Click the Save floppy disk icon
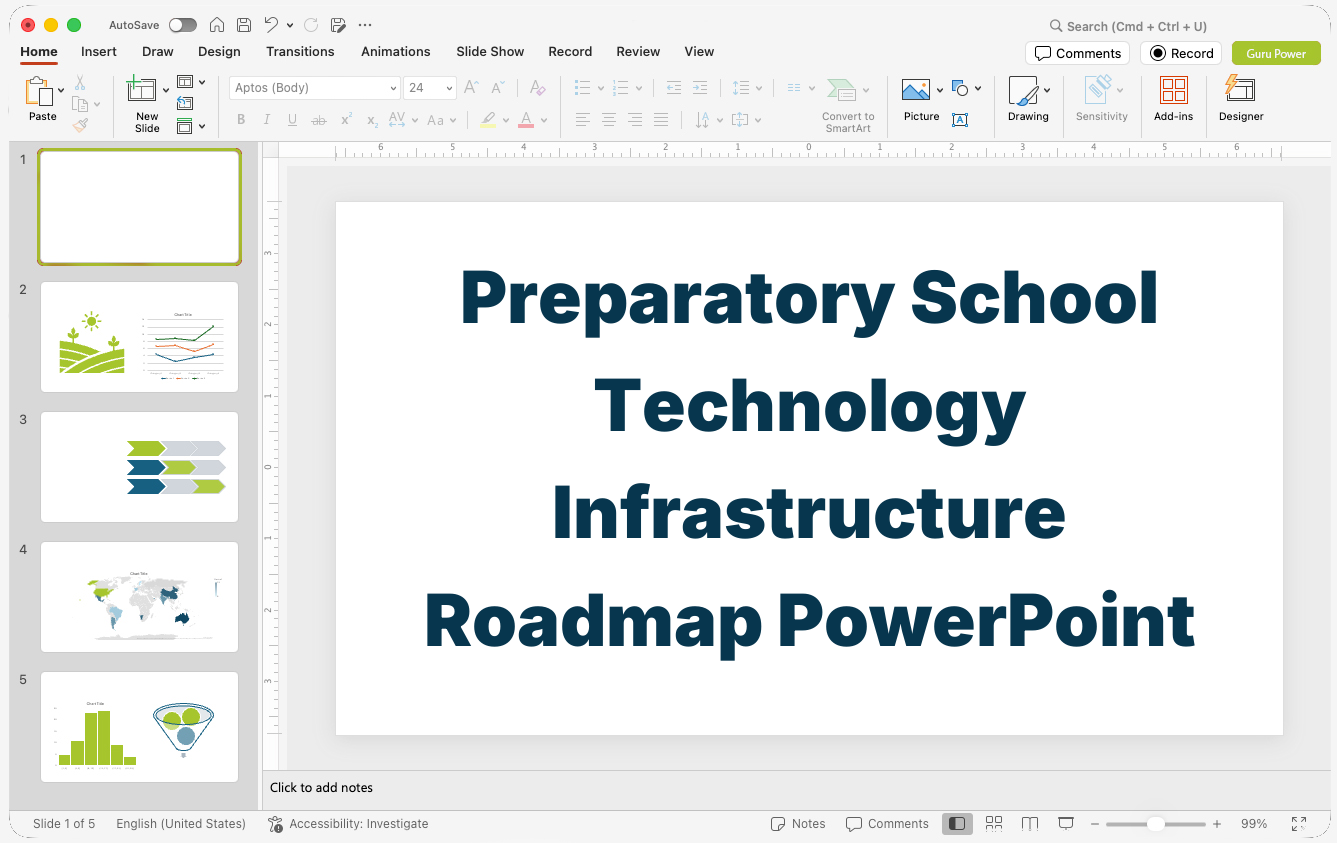 (244, 25)
